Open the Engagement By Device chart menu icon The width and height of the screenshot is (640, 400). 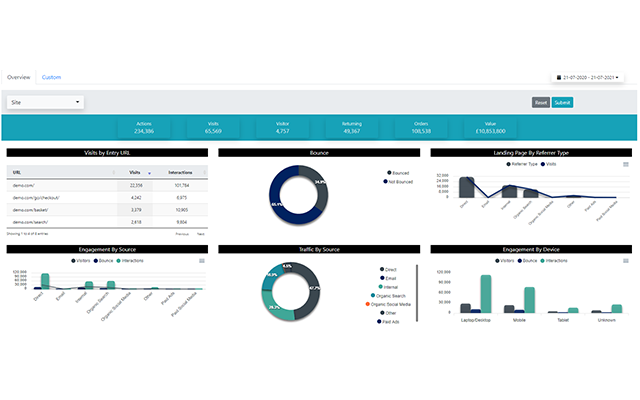coord(625,261)
